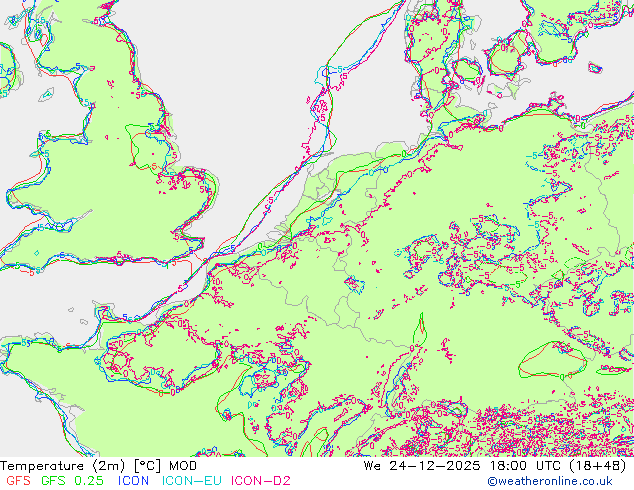This screenshot has height=490, width=634.
Task: Click the We 24-12-2025 18:00 UTC timestamp
Action: pos(495,466)
